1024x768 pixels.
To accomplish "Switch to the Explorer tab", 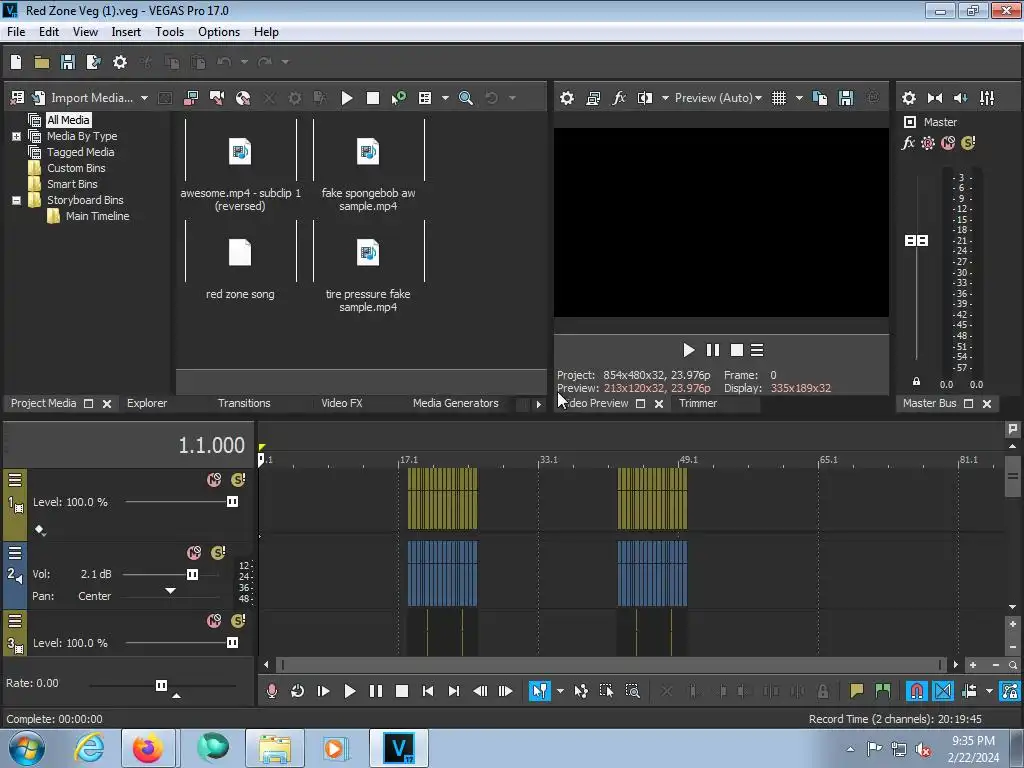I will (147, 404).
